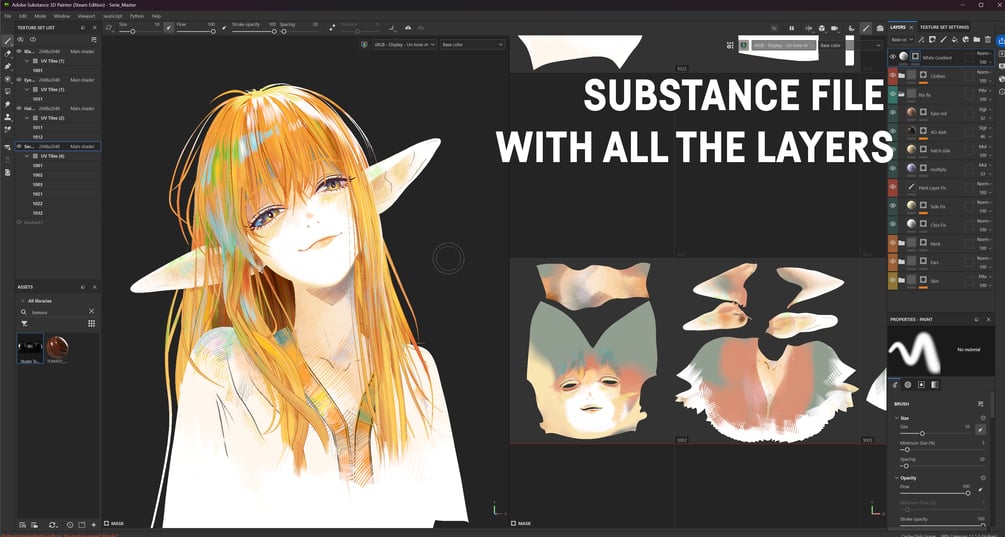Toggle MASK label below 3D viewport

(x=115, y=524)
